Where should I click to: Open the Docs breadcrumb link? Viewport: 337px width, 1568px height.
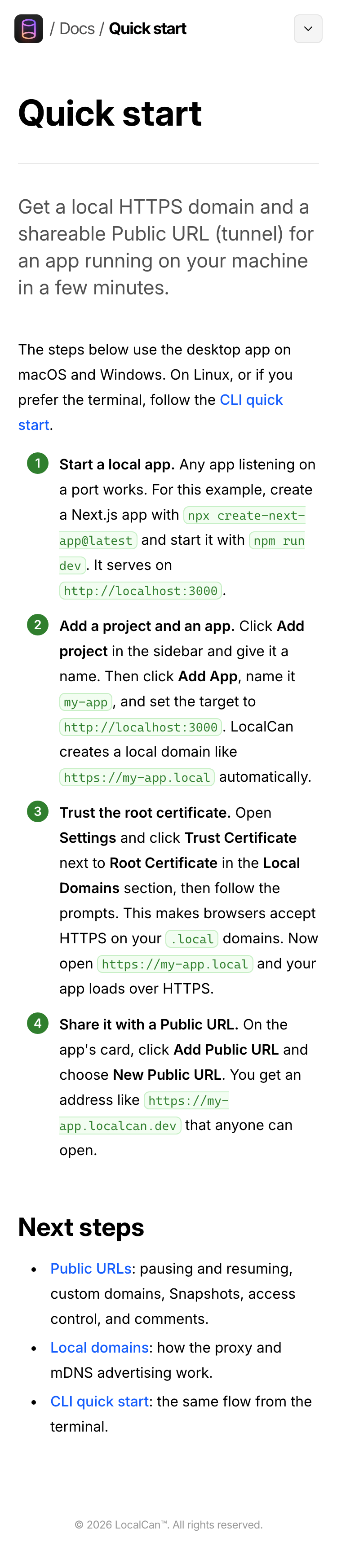point(77,29)
